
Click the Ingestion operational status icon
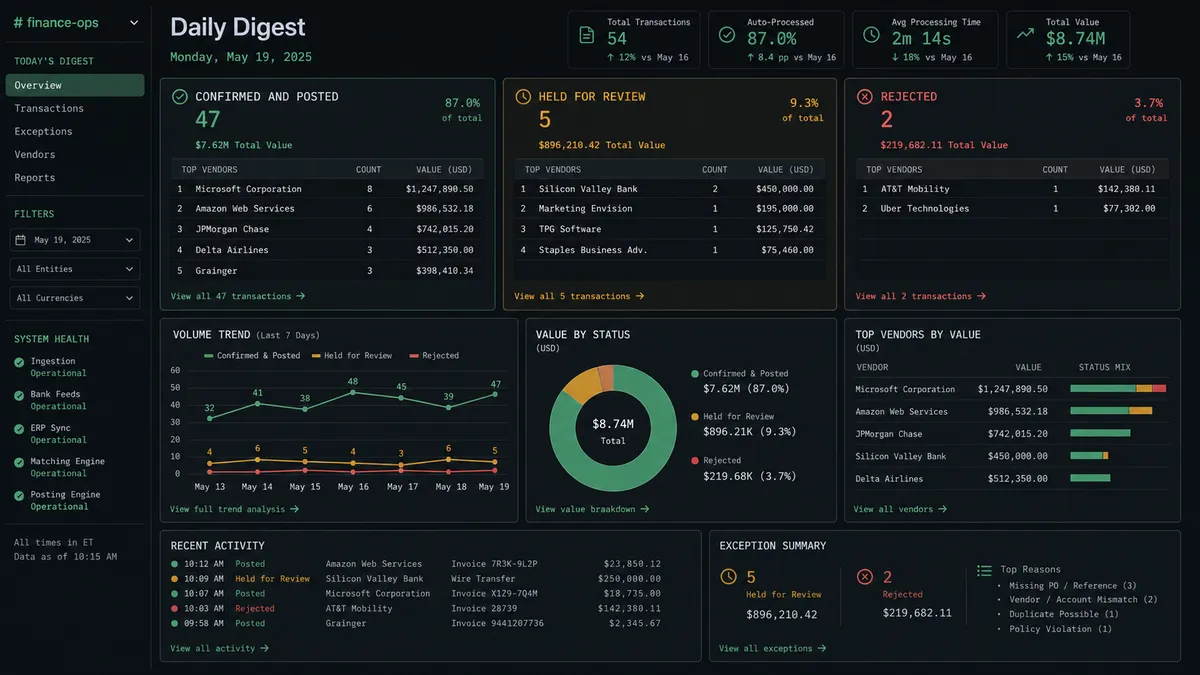19,362
